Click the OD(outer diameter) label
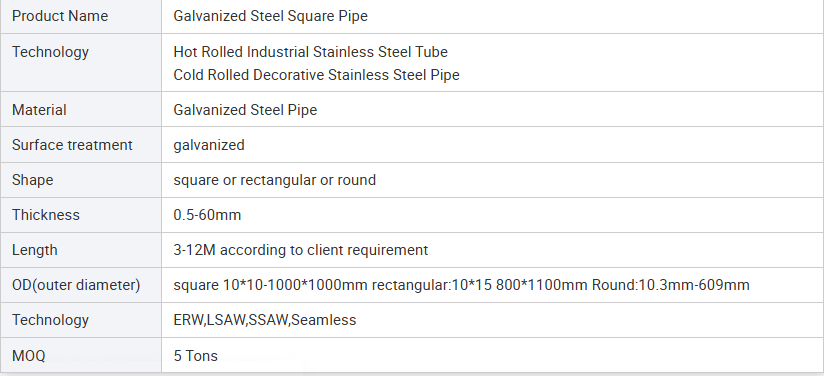 pos(76,284)
